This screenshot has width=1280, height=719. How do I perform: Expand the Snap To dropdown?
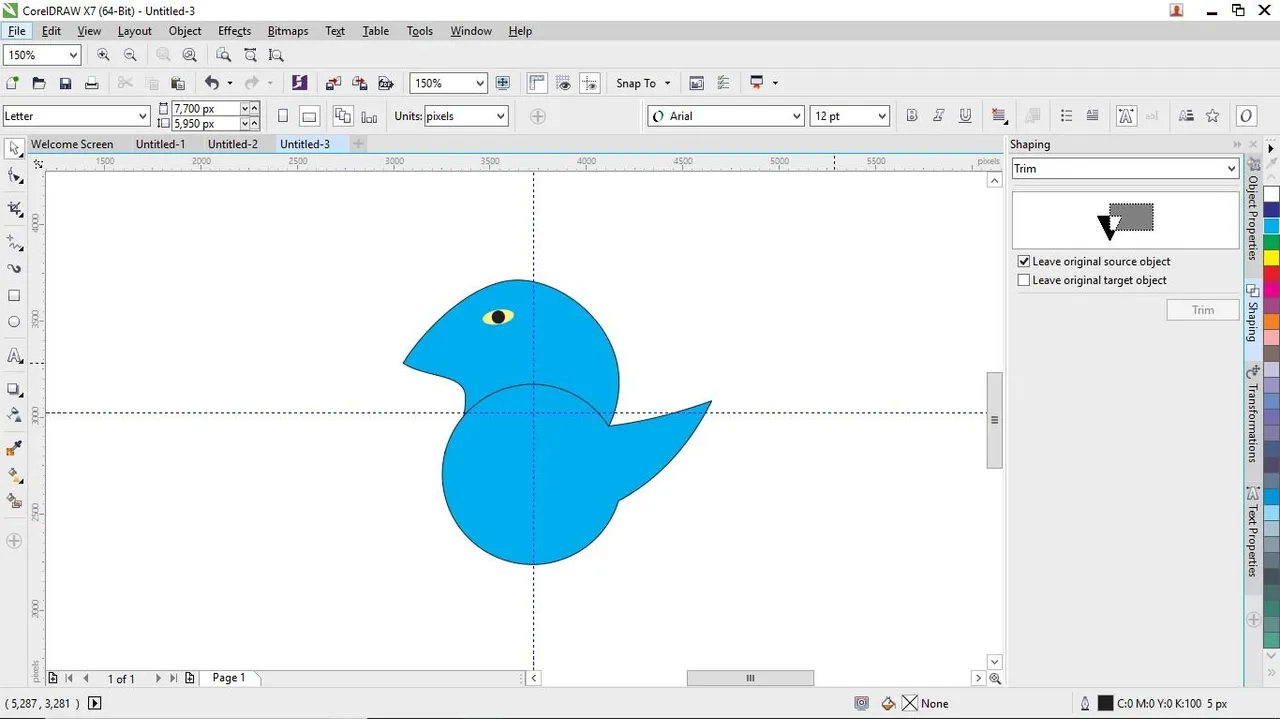point(667,83)
